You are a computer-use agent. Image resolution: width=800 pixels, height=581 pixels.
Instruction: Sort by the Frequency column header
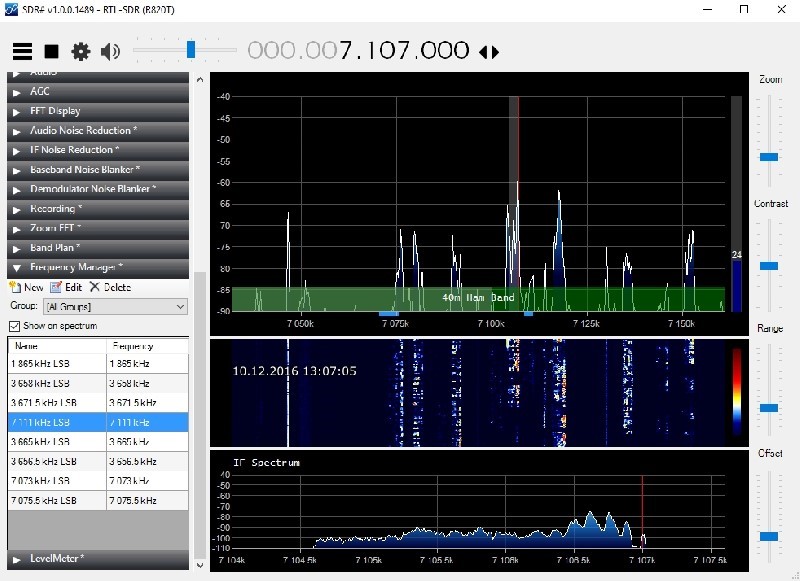(147, 346)
